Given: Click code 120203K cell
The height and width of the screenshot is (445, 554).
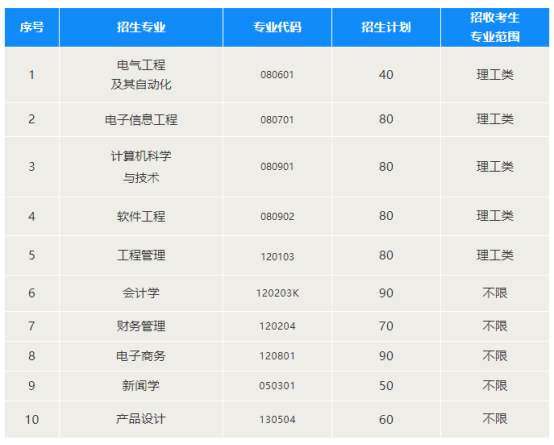Looking at the screenshot, I should pyautogui.click(x=277, y=293).
